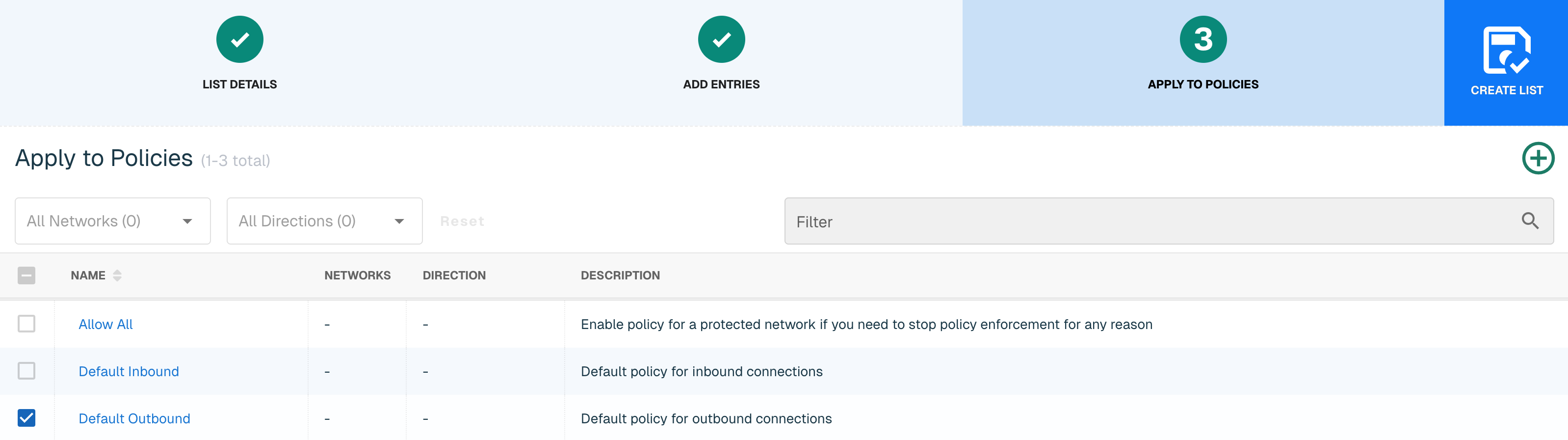Open the All Networks dropdown

pyautogui.click(x=113, y=221)
